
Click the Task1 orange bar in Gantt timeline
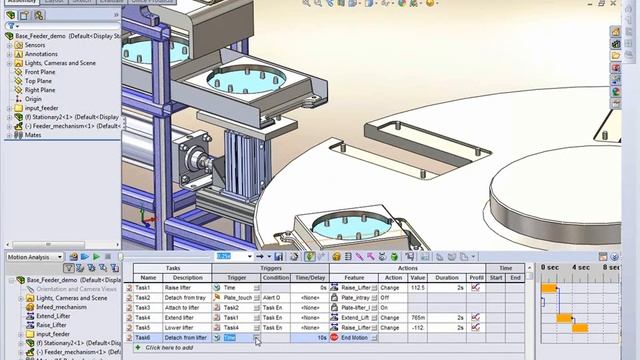tap(549, 289)
